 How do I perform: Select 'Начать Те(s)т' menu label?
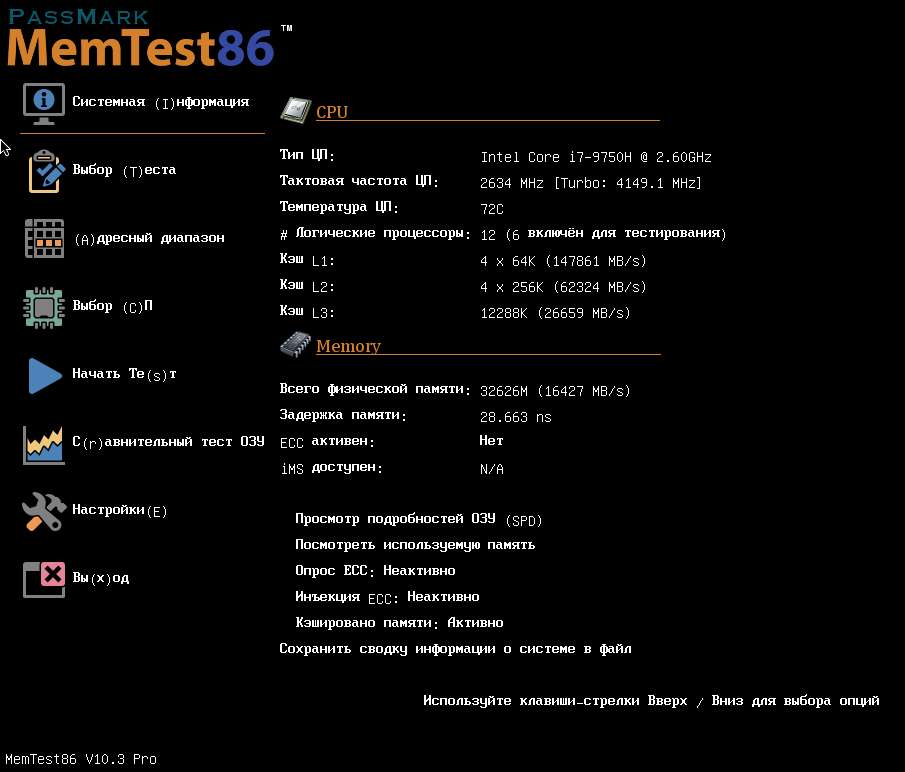pyautogui.click(x=124, y=374)
